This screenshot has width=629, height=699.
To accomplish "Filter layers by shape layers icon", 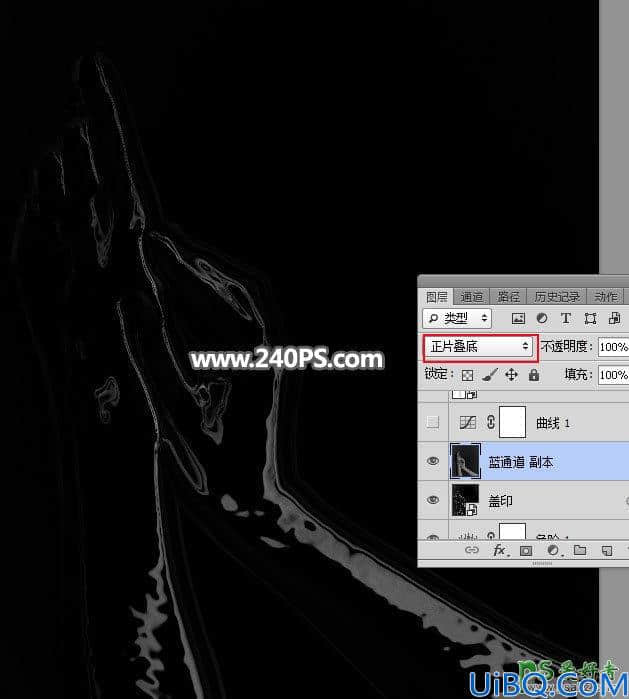I will [x=590, y=318].
